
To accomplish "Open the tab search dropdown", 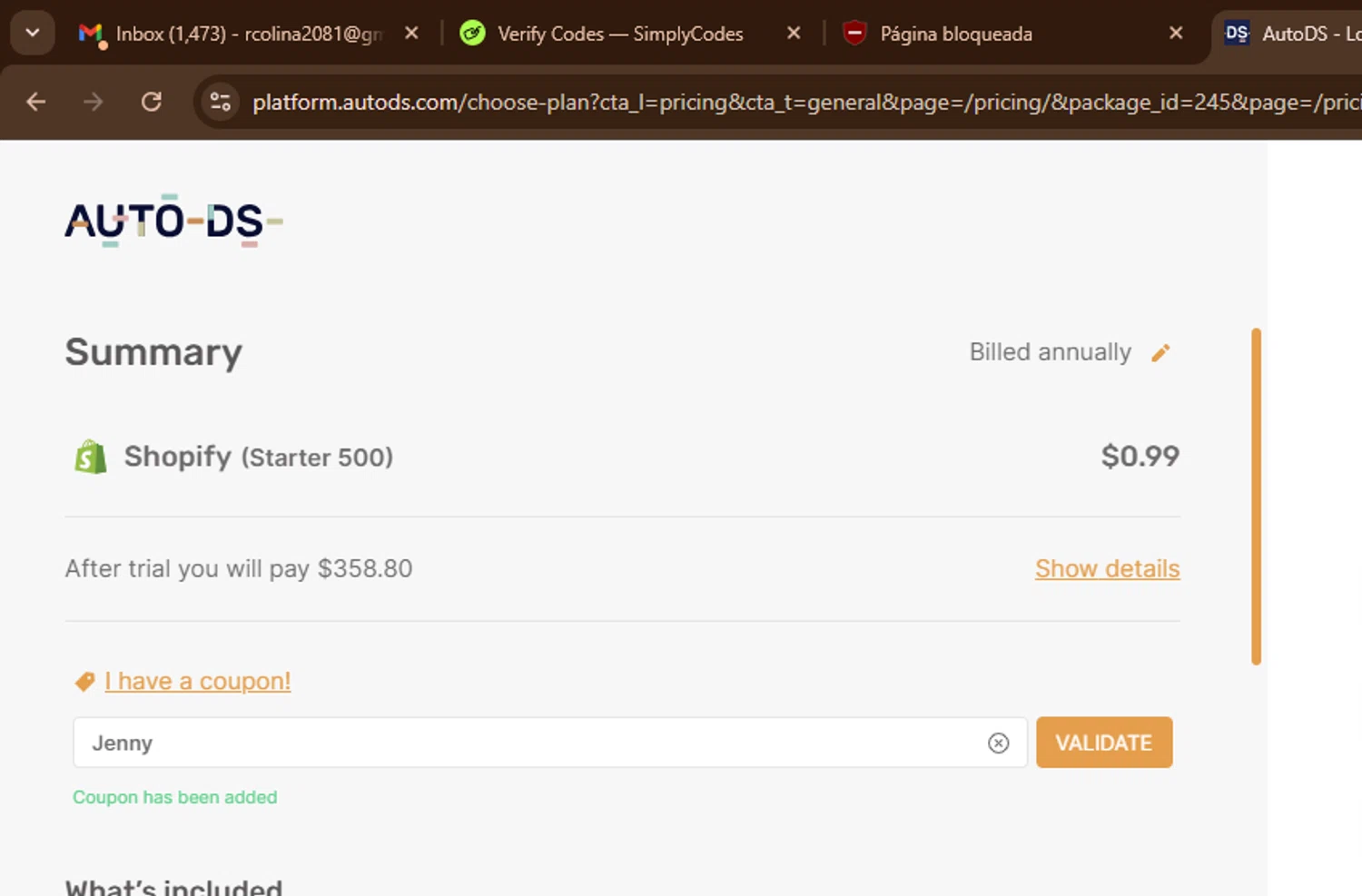I will tap(33, 34).
